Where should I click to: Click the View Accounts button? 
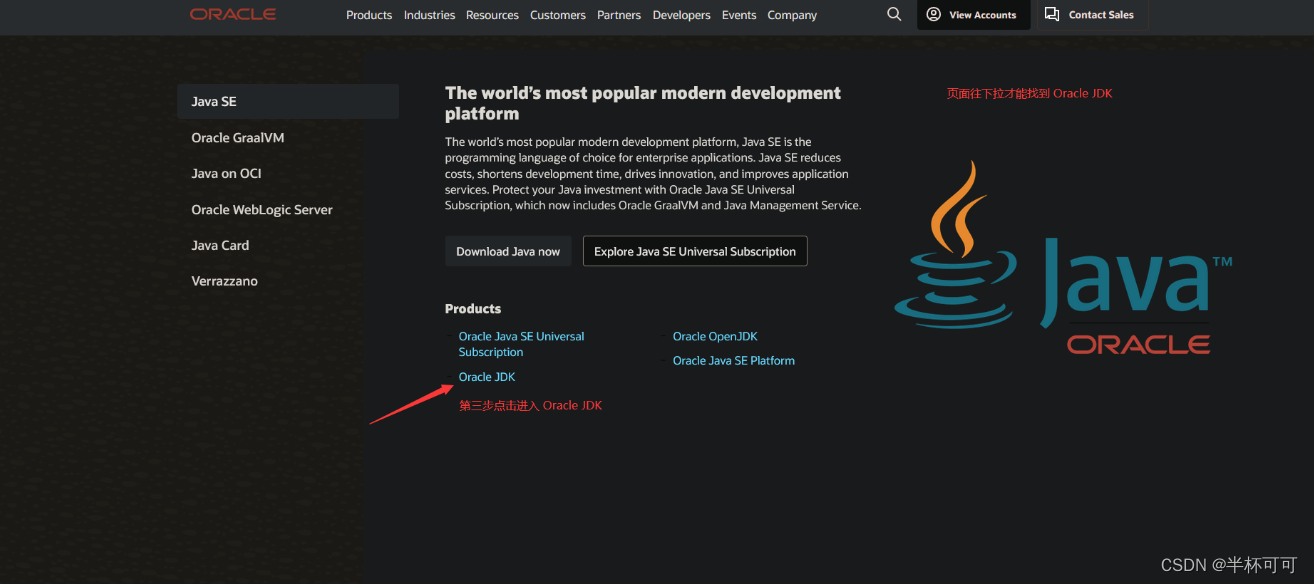coord(973,14)
